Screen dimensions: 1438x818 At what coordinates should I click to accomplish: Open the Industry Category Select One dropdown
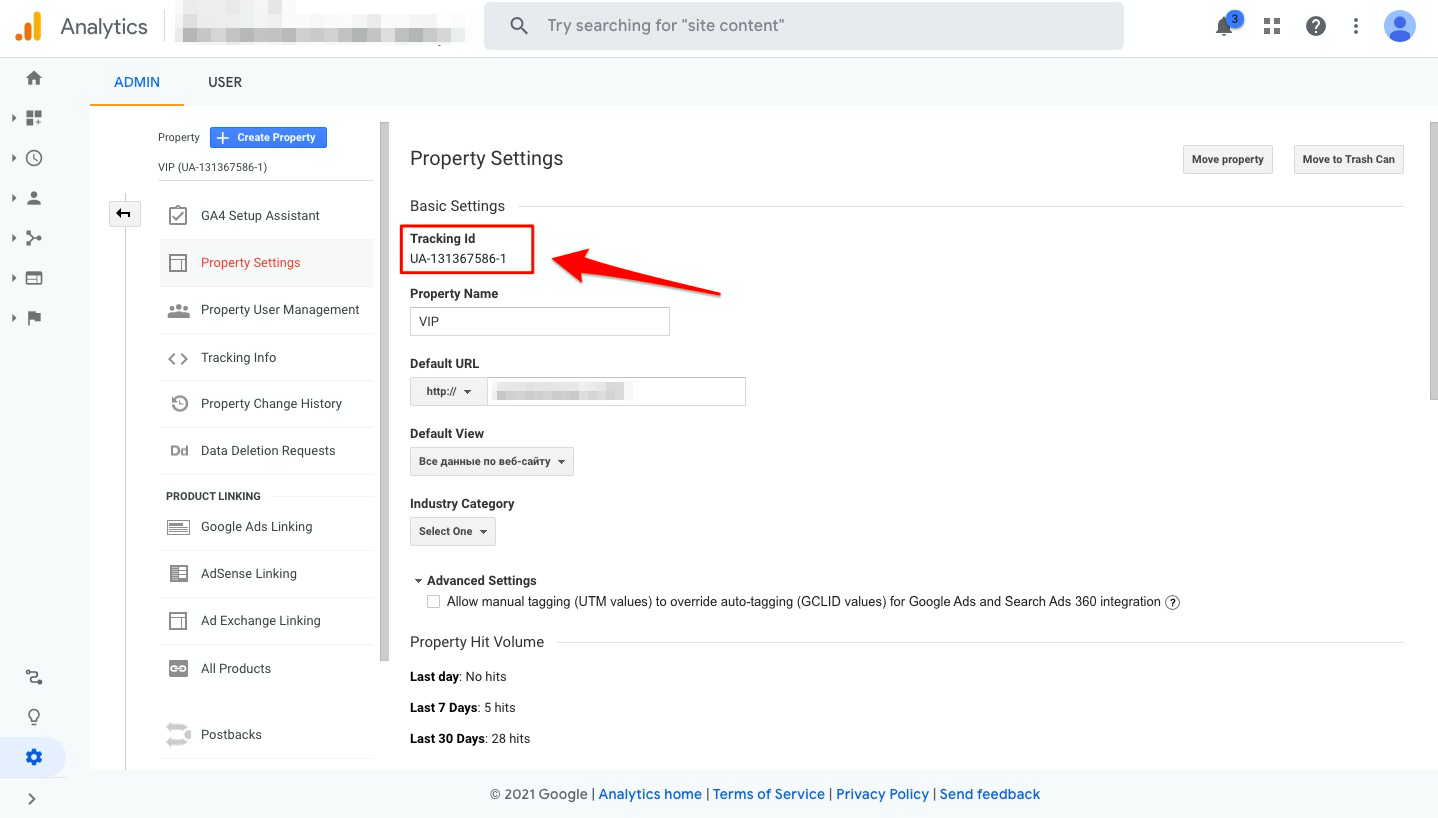click(x=453, y=531)
